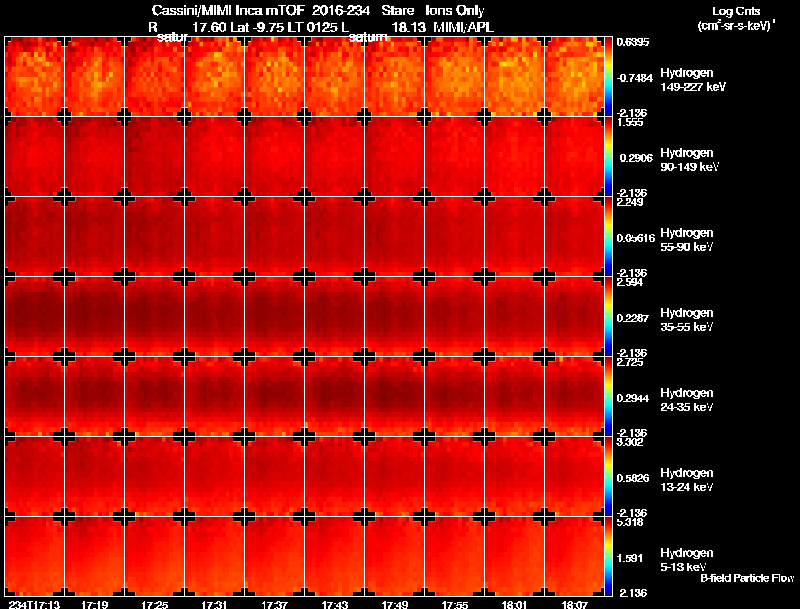800x609 pixels.
Task: Click the B-field Particle Flow label
Action: point(747,578)
